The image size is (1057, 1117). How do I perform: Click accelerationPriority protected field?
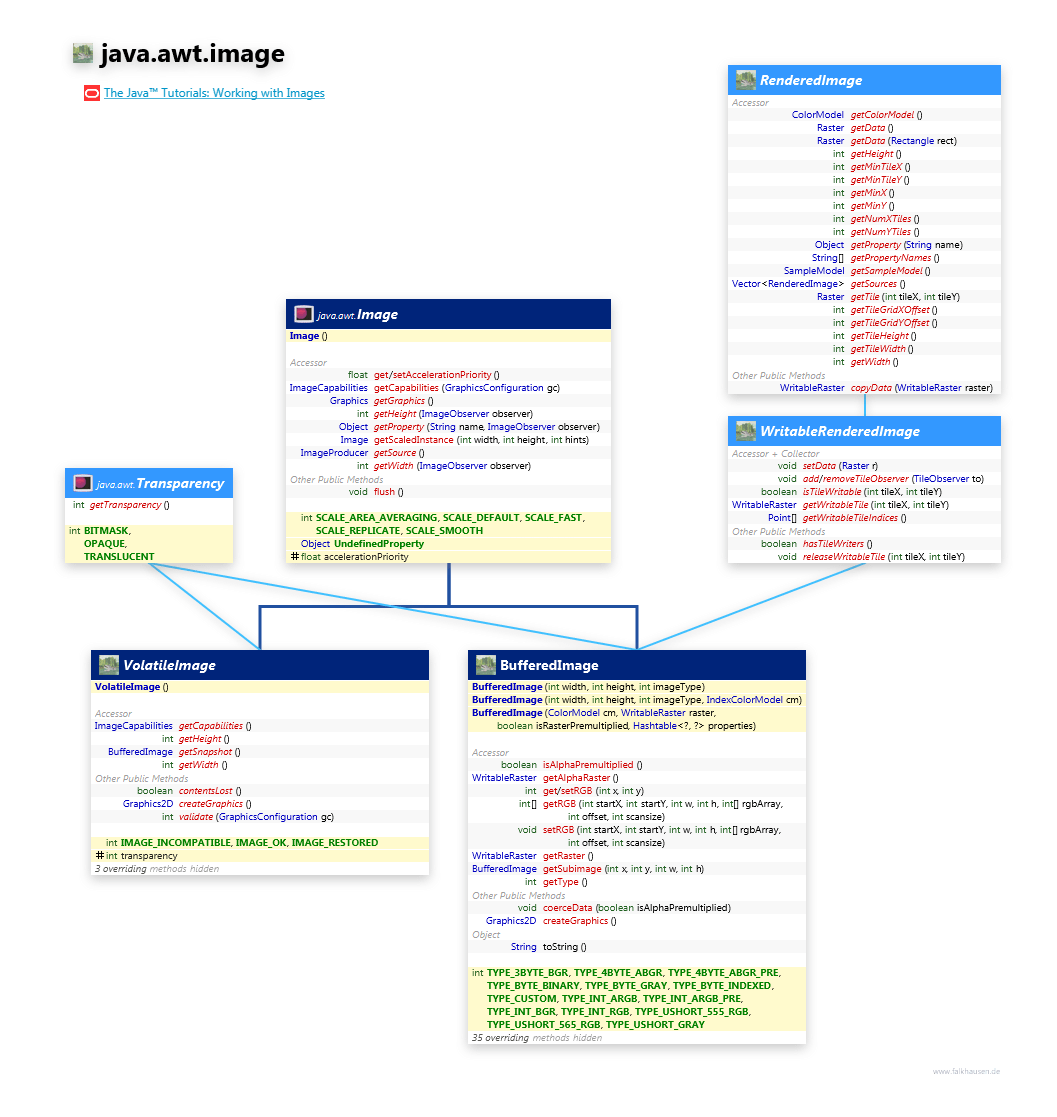(366, 557)
